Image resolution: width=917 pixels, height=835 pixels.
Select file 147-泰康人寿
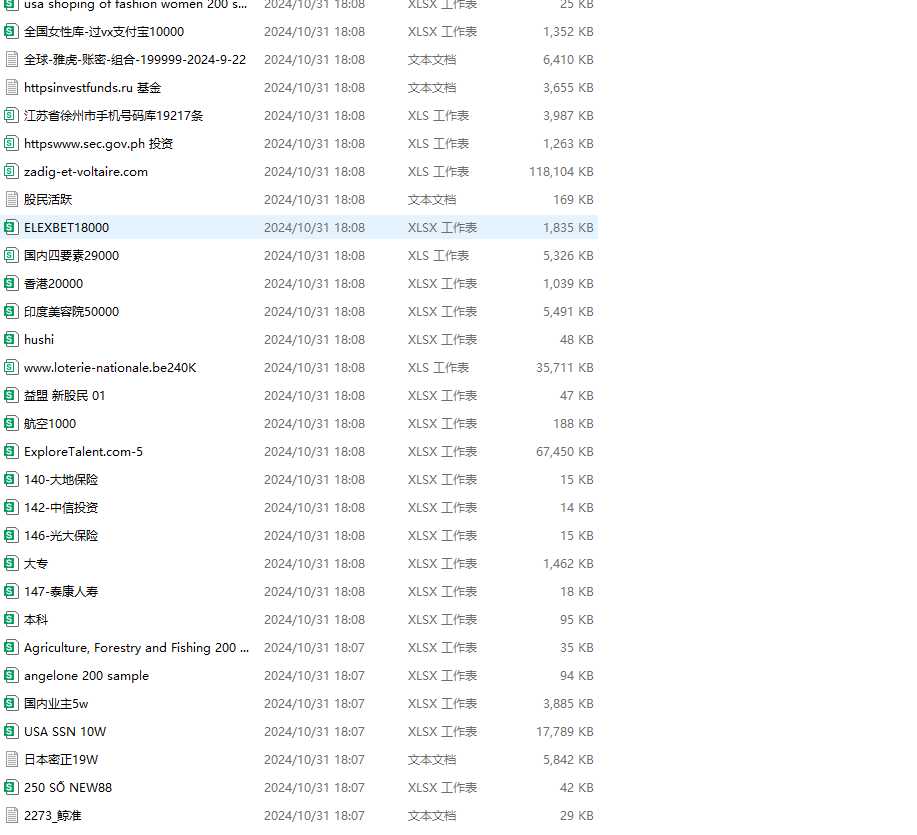coord(61,592)
